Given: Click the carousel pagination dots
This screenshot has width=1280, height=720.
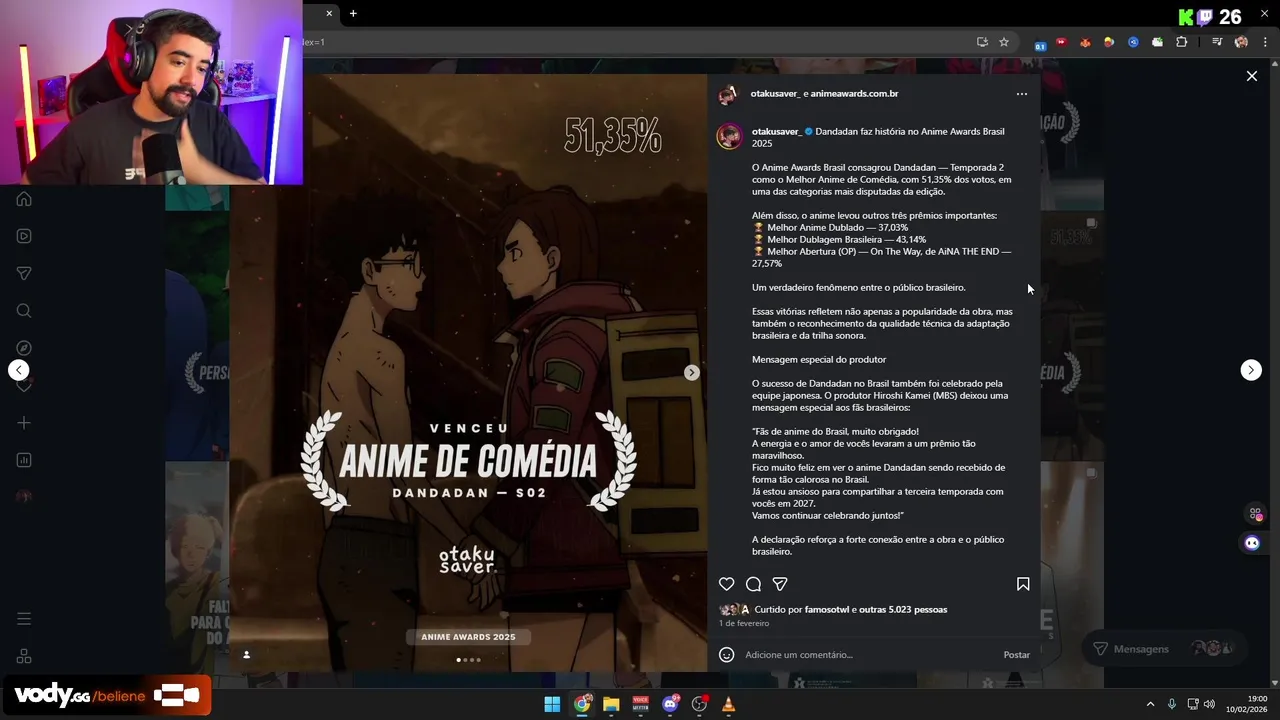Looking at the screenshot, I should (468, 660).
